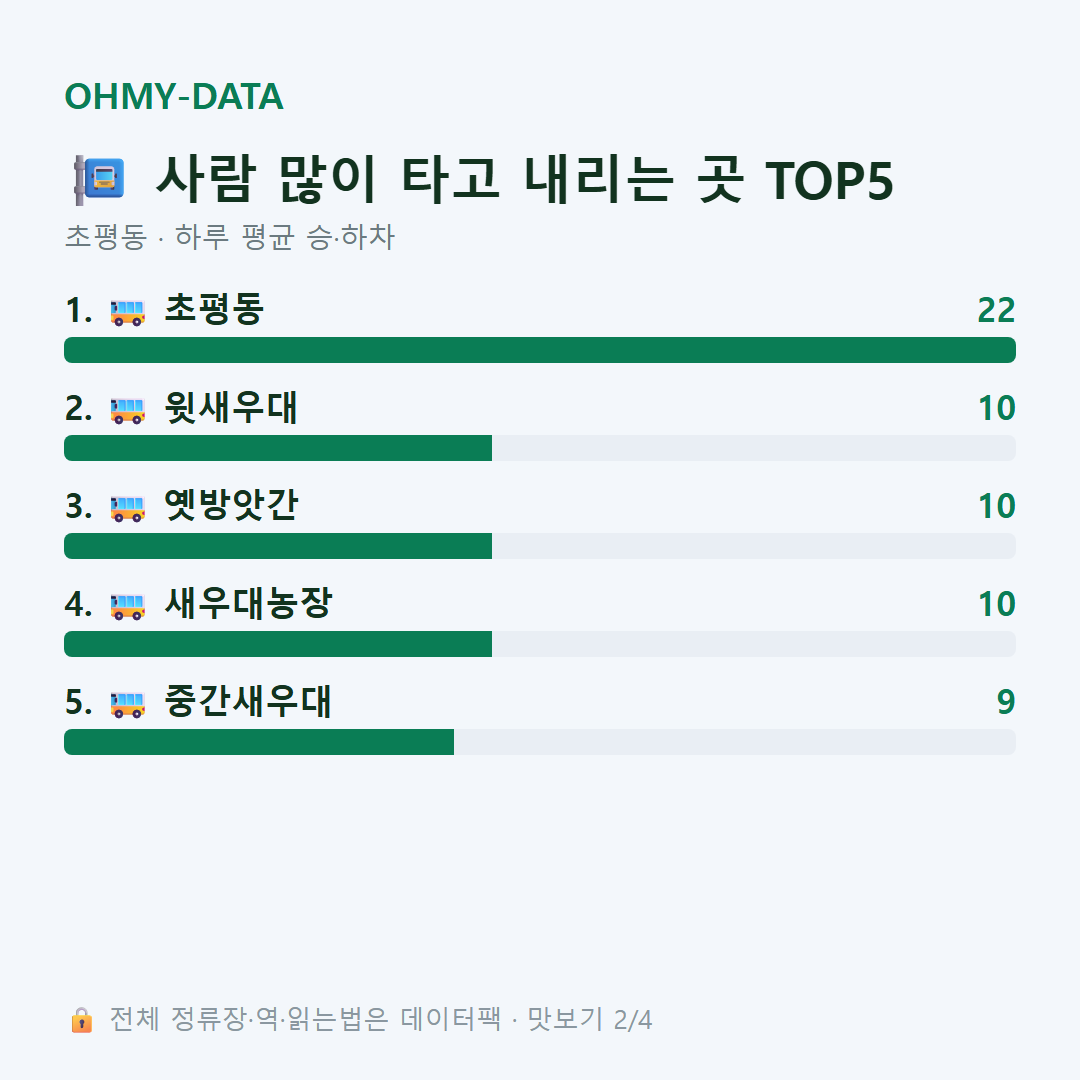The width and height of the screenshot is (1080, 1080).
Task: Click the value 22 for 초평동
Action: tap(996, 311)
